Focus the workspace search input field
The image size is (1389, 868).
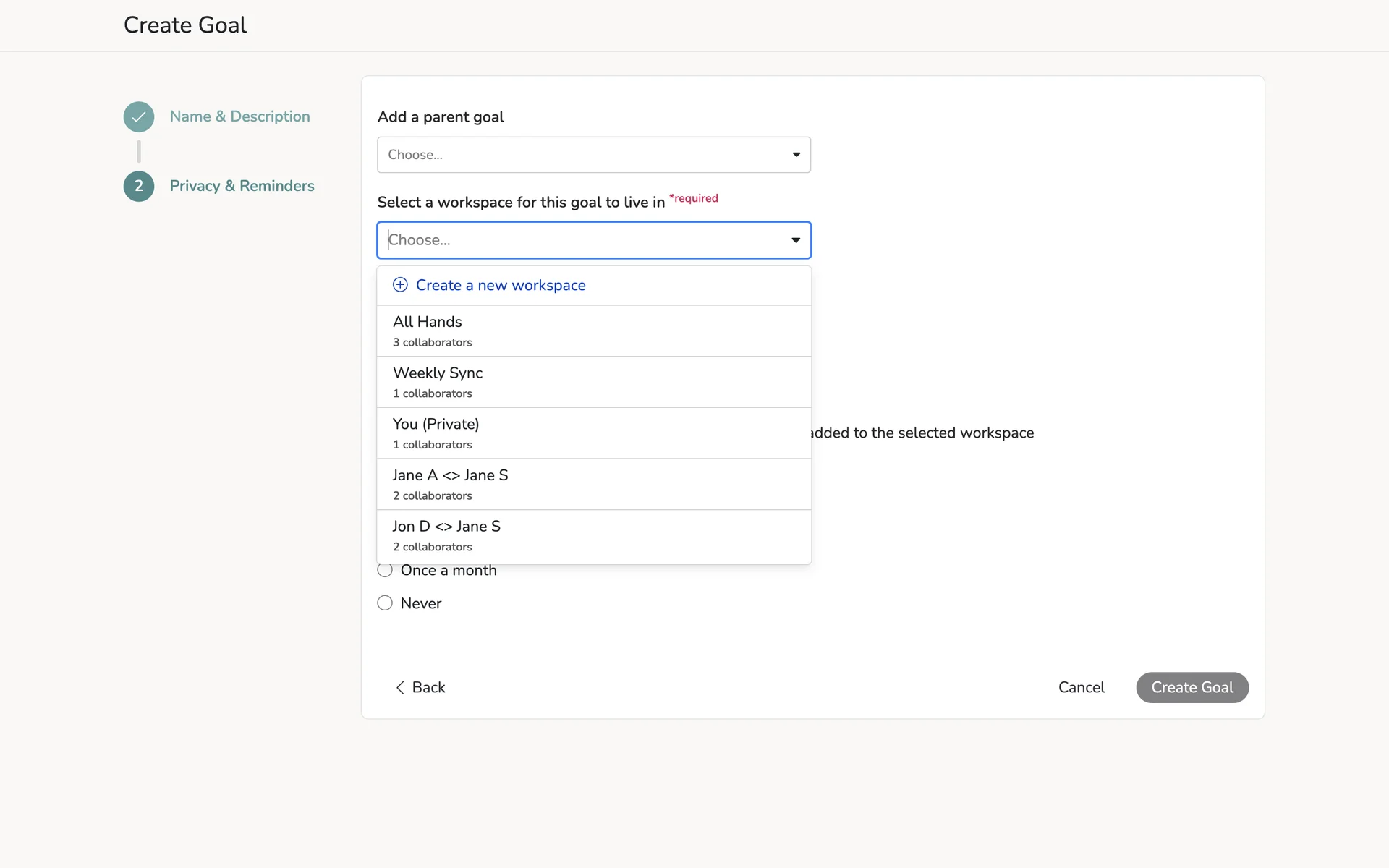pyautogui.click(x=579, y=240)
